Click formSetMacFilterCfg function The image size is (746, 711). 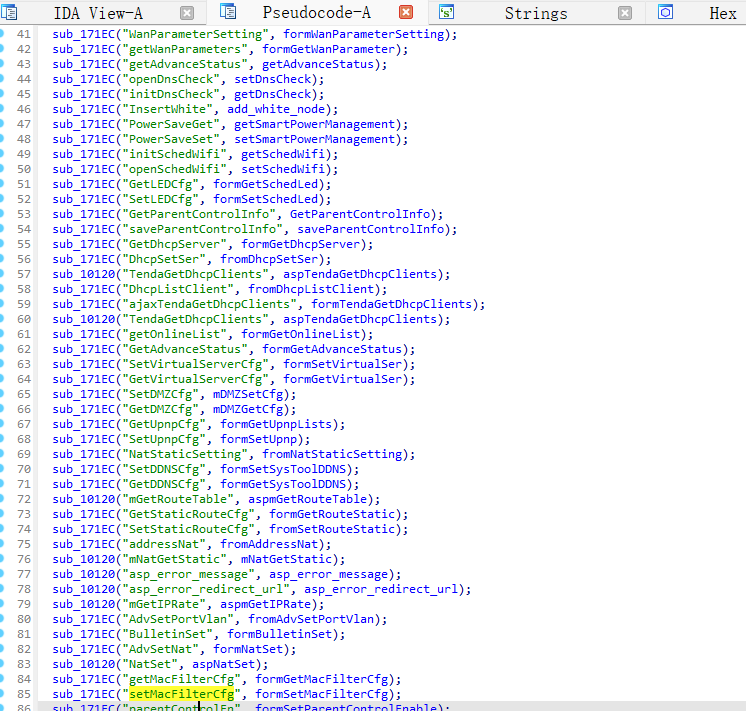click(322, 694)
